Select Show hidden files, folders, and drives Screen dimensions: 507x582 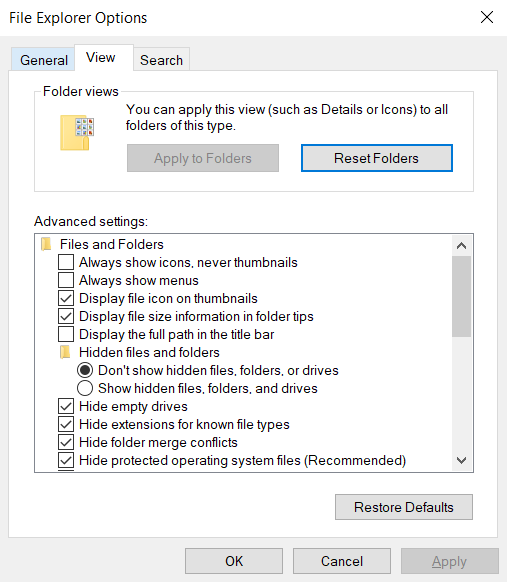pos(85,388)
